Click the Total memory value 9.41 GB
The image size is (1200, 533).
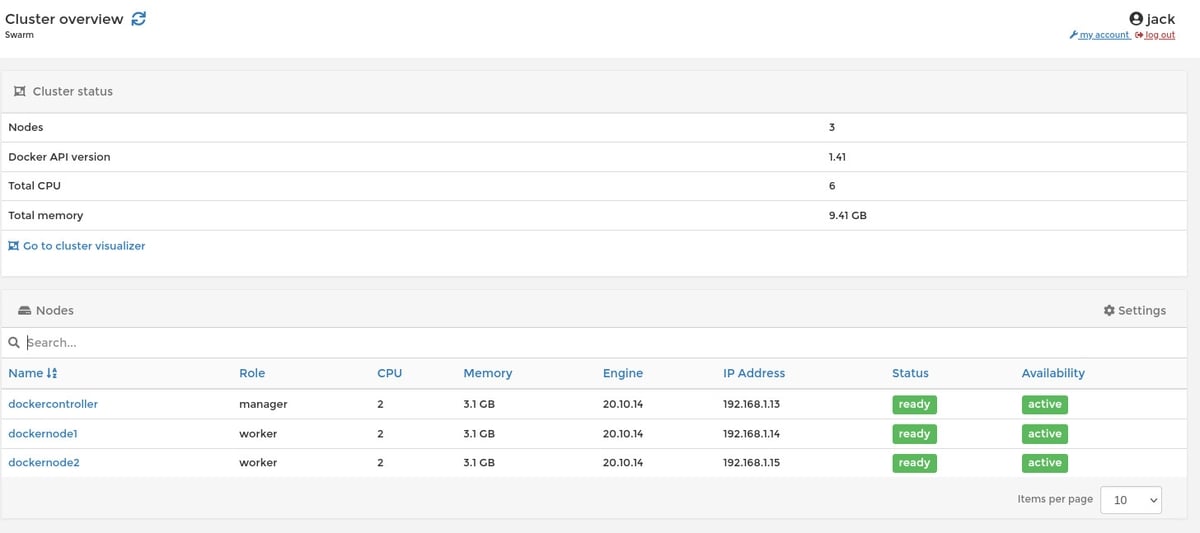click(x=847, y=215)
